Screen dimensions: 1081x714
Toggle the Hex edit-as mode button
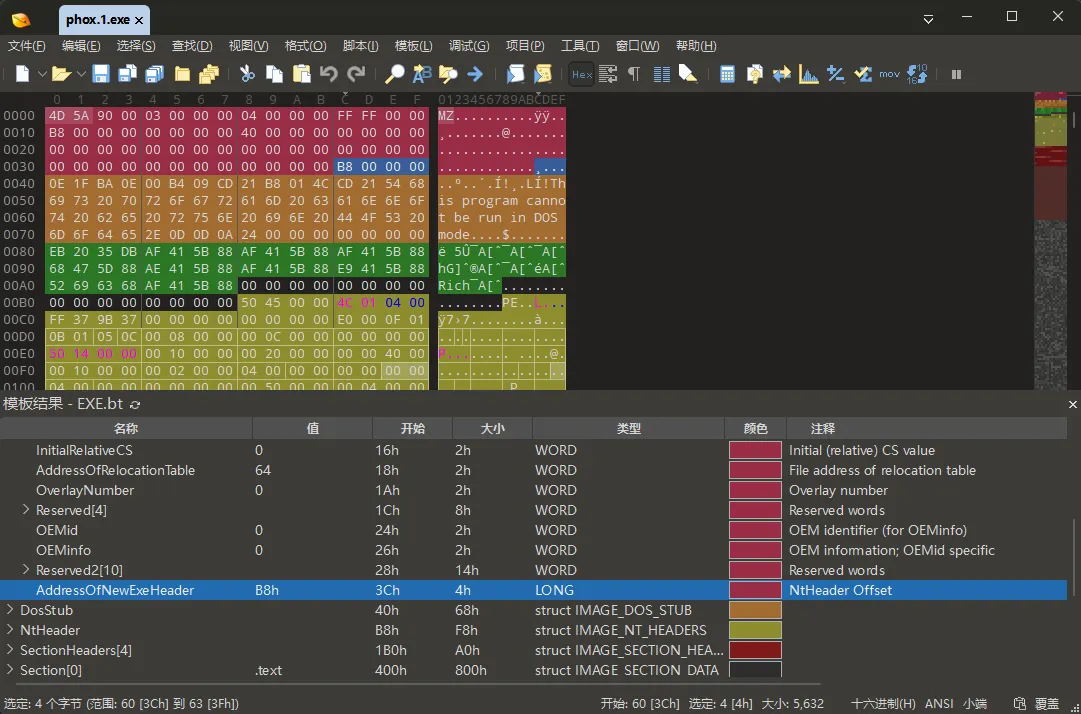pos(582,74)
